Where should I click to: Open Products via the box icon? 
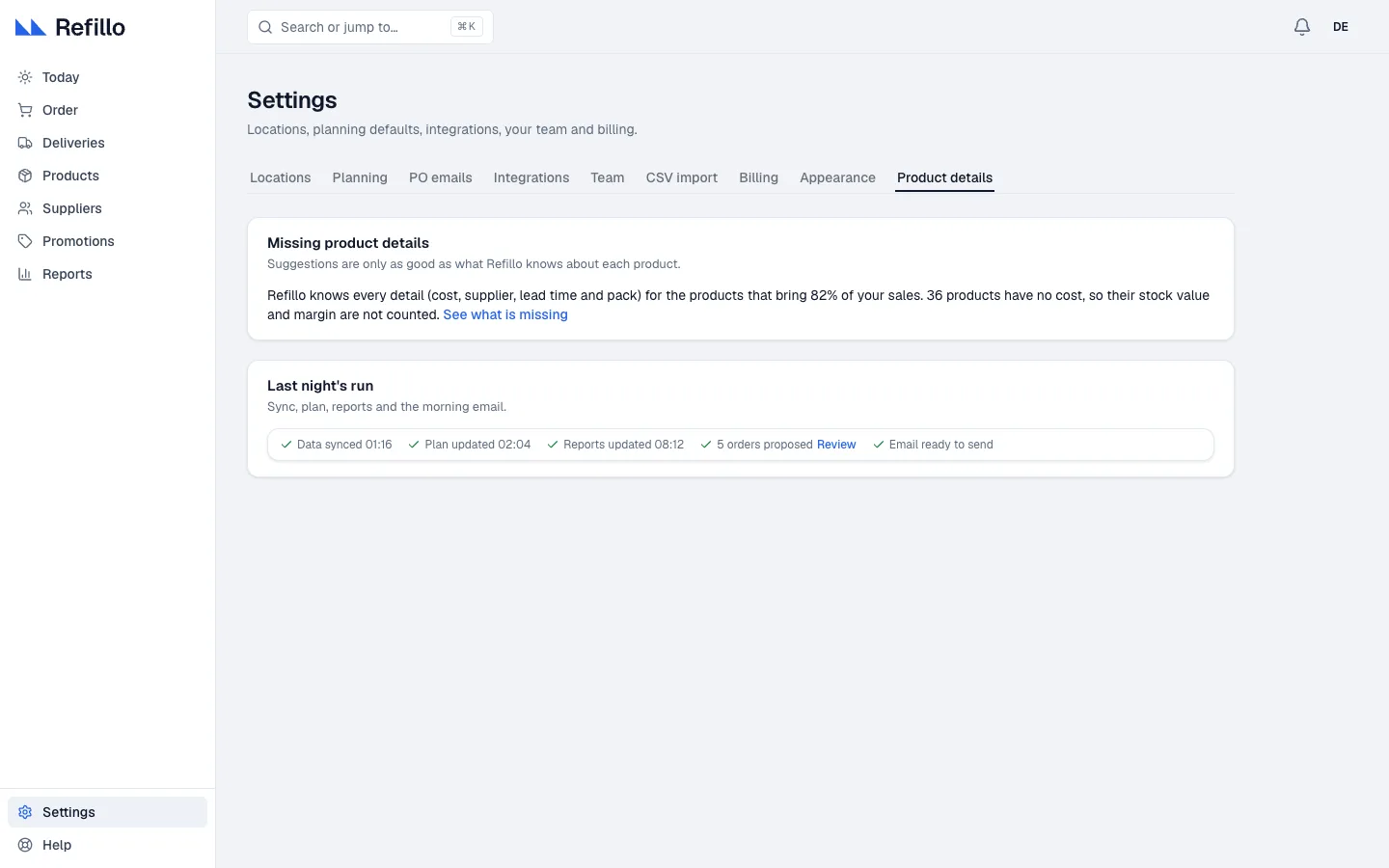pos(25,176)
